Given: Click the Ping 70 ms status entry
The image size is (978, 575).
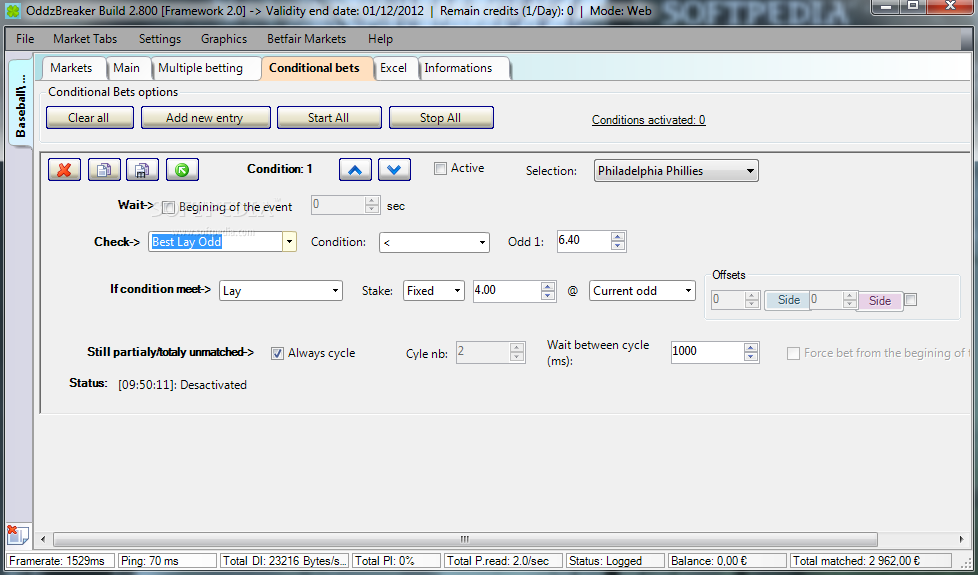Looking at the screenshot, I should pyautogui.click(x=167, y=561).
